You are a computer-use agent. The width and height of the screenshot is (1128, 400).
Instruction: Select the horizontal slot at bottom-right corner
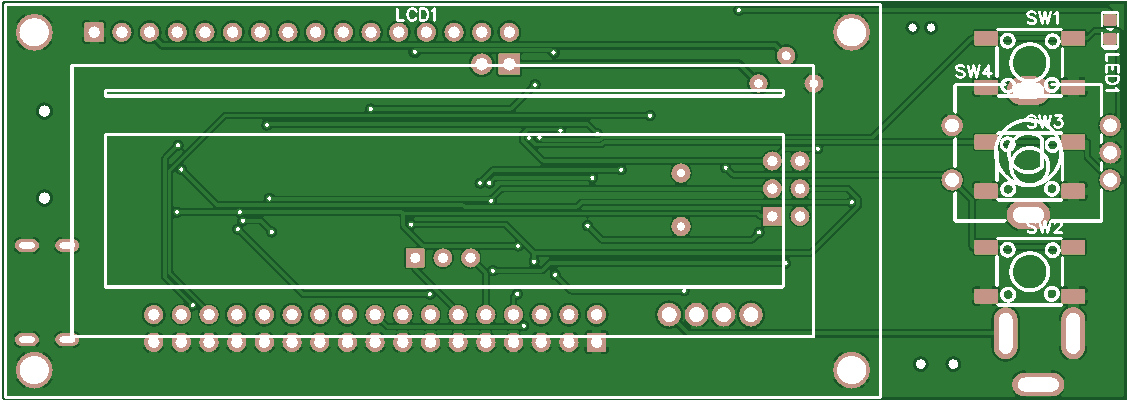1038,383
